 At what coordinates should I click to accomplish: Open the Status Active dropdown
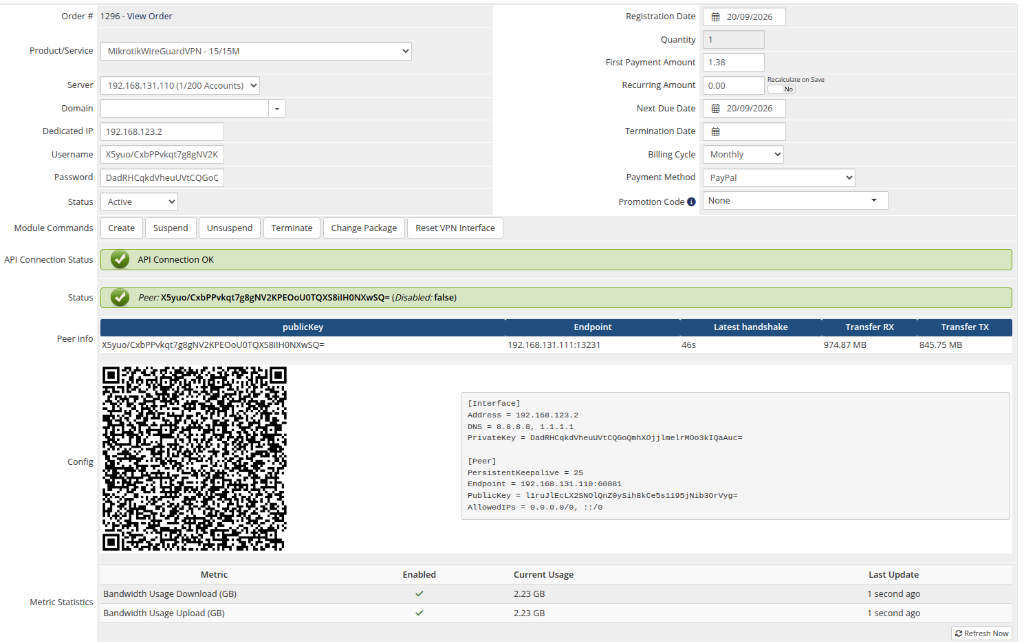[x=138, y=202]
